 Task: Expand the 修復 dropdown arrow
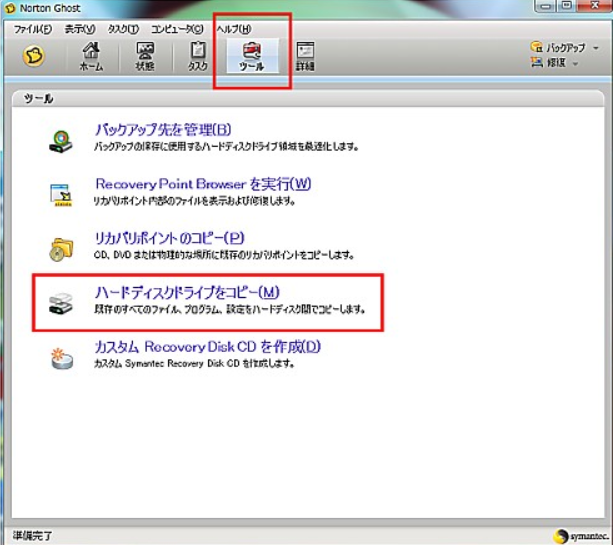click(575, 63)
